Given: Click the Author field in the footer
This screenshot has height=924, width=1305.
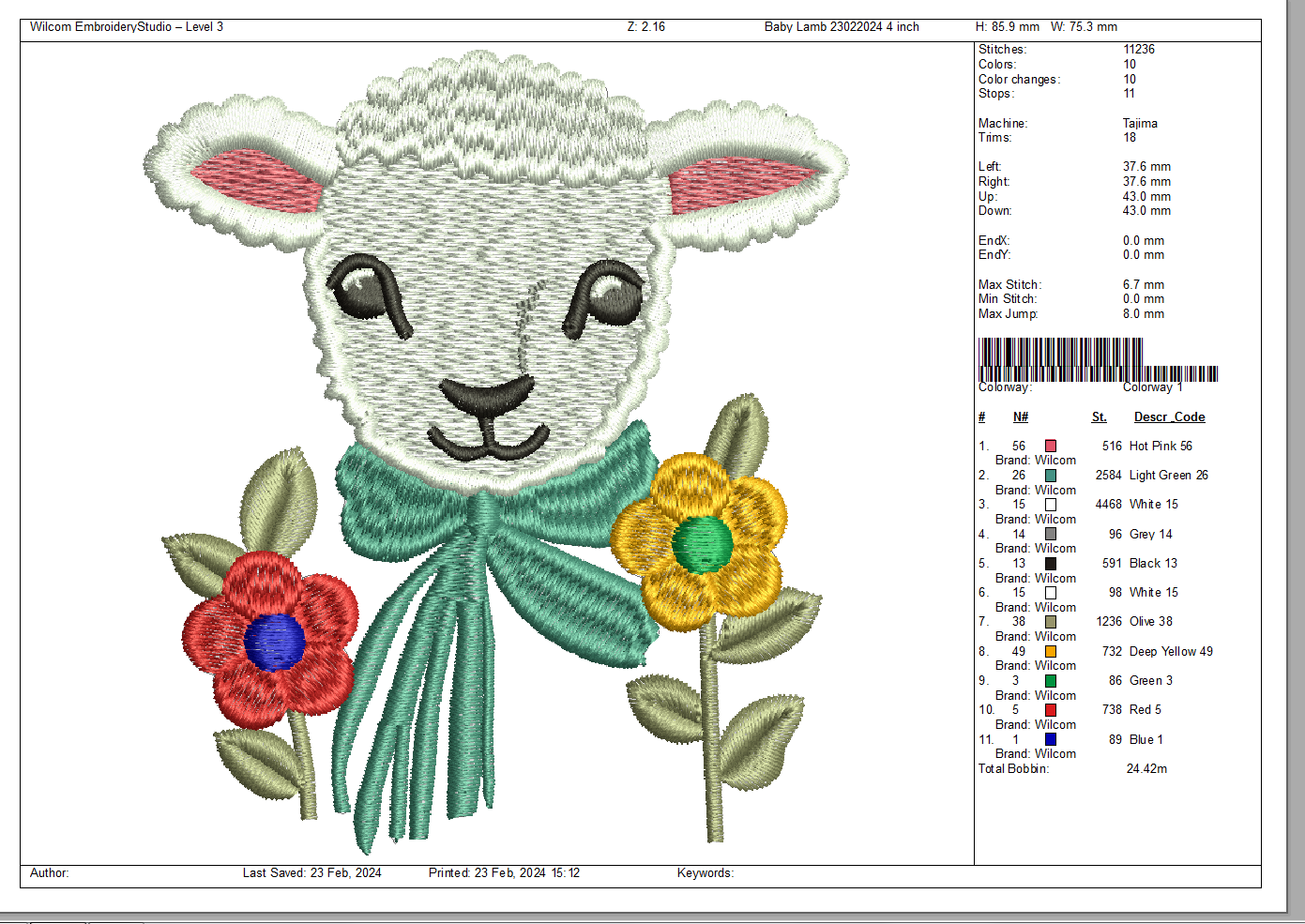Looking at the screenshot, I should pyautogui.click(x=50, y=873).
